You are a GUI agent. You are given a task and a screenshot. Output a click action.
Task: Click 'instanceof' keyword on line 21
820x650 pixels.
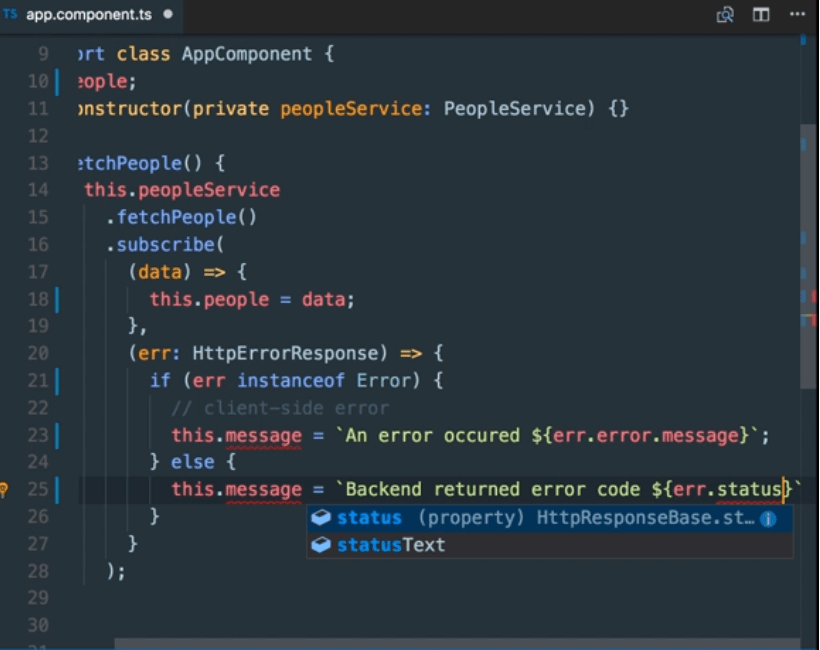[291, 381]
